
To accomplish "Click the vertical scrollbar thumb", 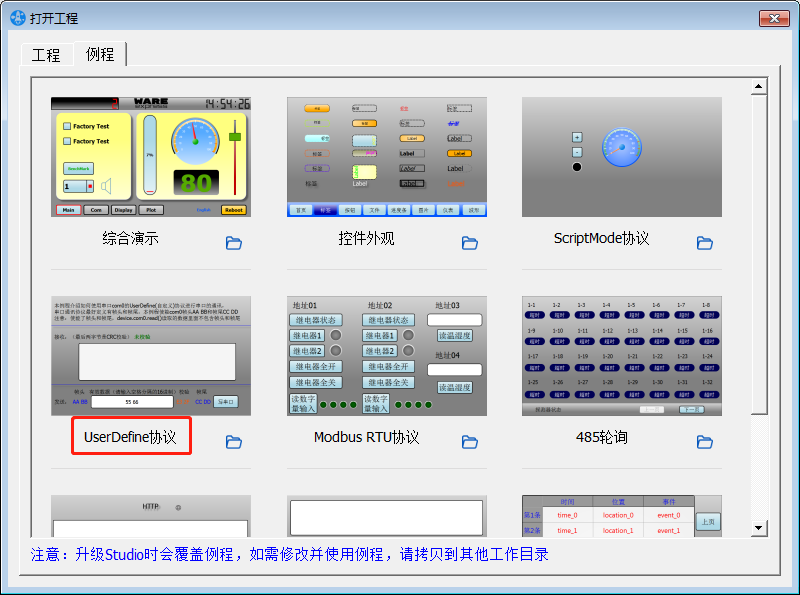I will [759, 254].
